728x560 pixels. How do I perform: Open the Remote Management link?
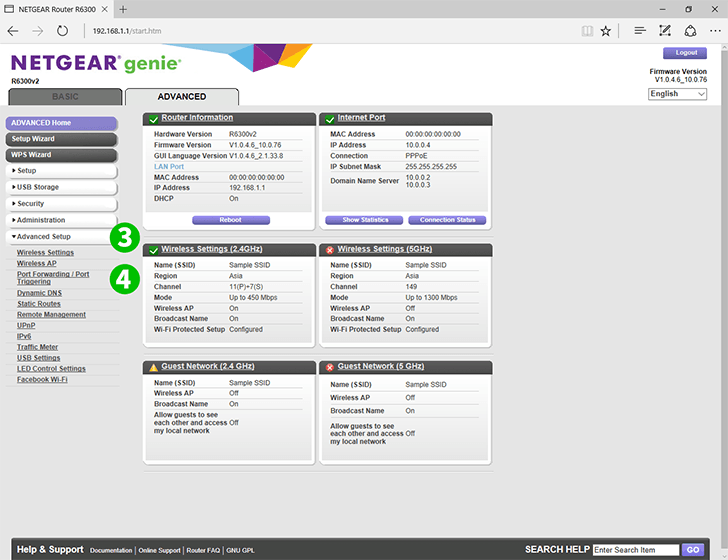pyautogui.click(x=52, y=315)
